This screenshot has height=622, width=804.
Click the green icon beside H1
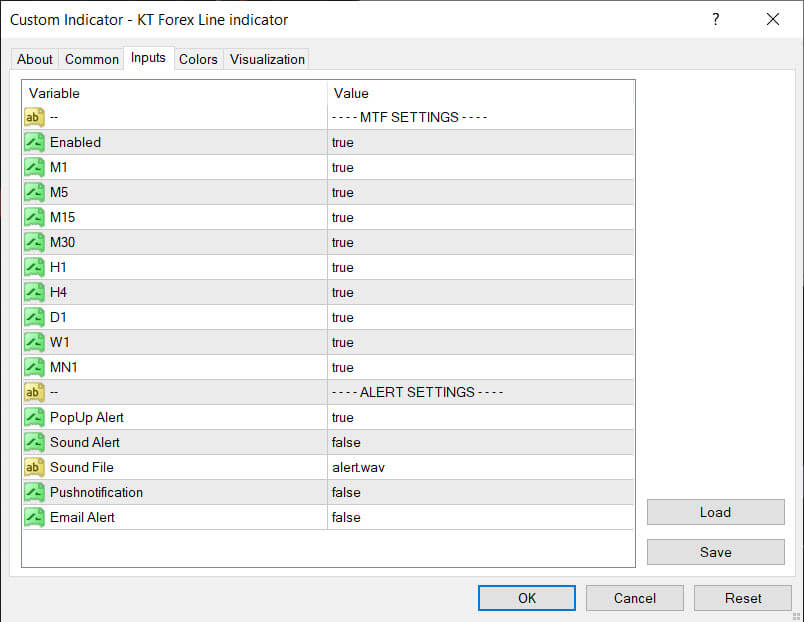34,267
